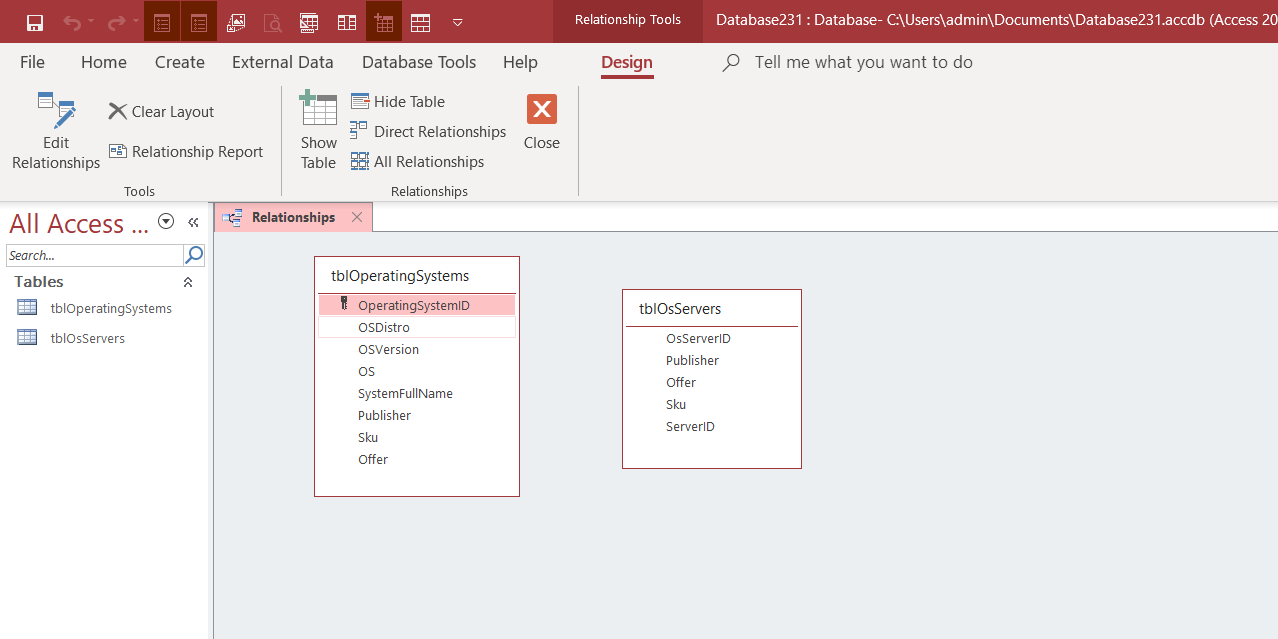Click the All Relationships button

(x=417, y=162)
